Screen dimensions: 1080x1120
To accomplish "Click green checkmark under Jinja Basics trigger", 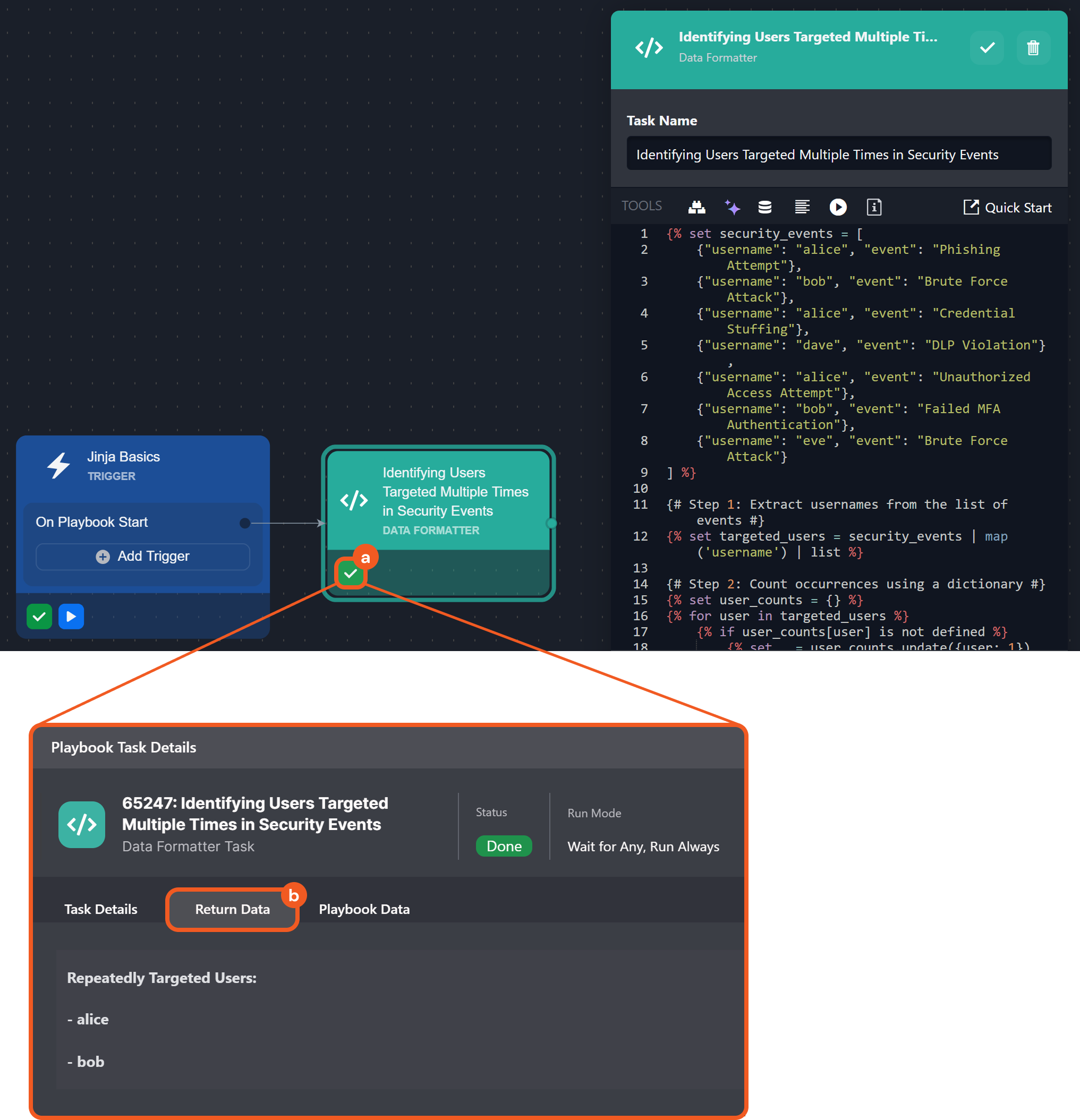I will [x=39, y=617].
